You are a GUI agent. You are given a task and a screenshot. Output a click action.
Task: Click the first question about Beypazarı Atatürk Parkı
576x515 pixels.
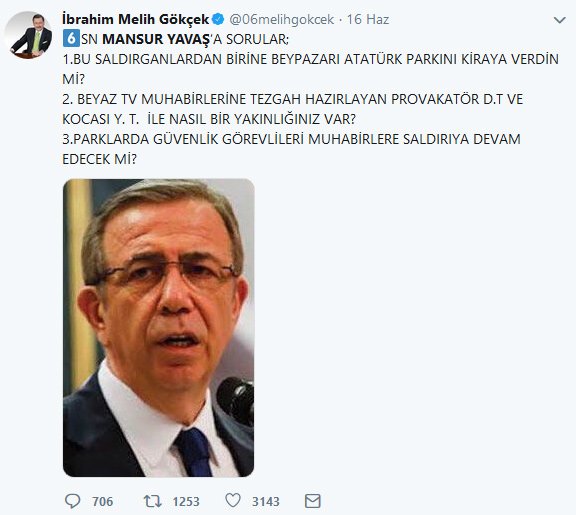tap(310, 69)
